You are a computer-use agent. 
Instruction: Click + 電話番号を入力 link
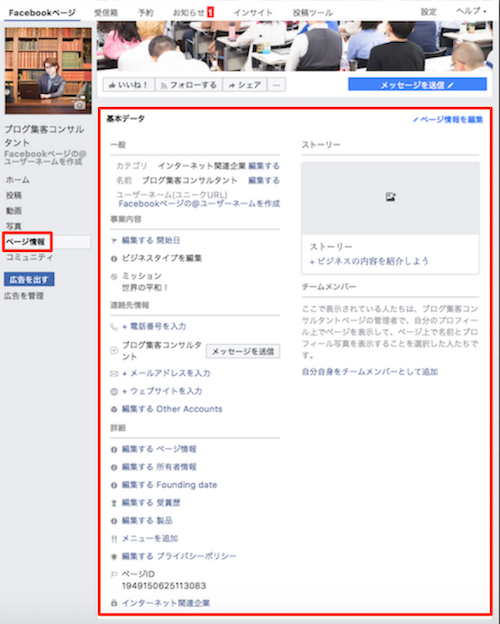pyautogui.click(x=154, y=326)
